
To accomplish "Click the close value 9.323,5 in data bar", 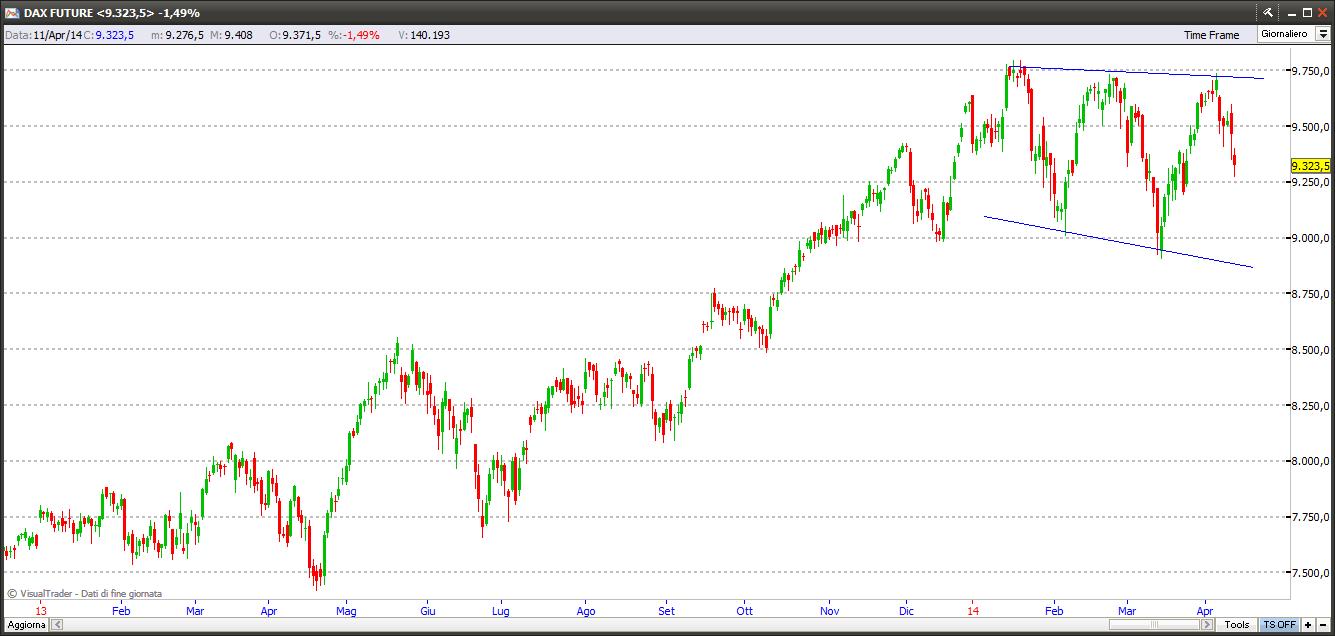I will tap(115, 35).
